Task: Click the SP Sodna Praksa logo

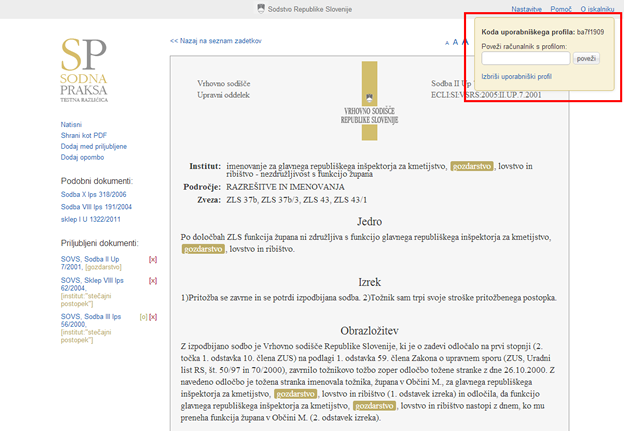Action: (x=84, y=70)
